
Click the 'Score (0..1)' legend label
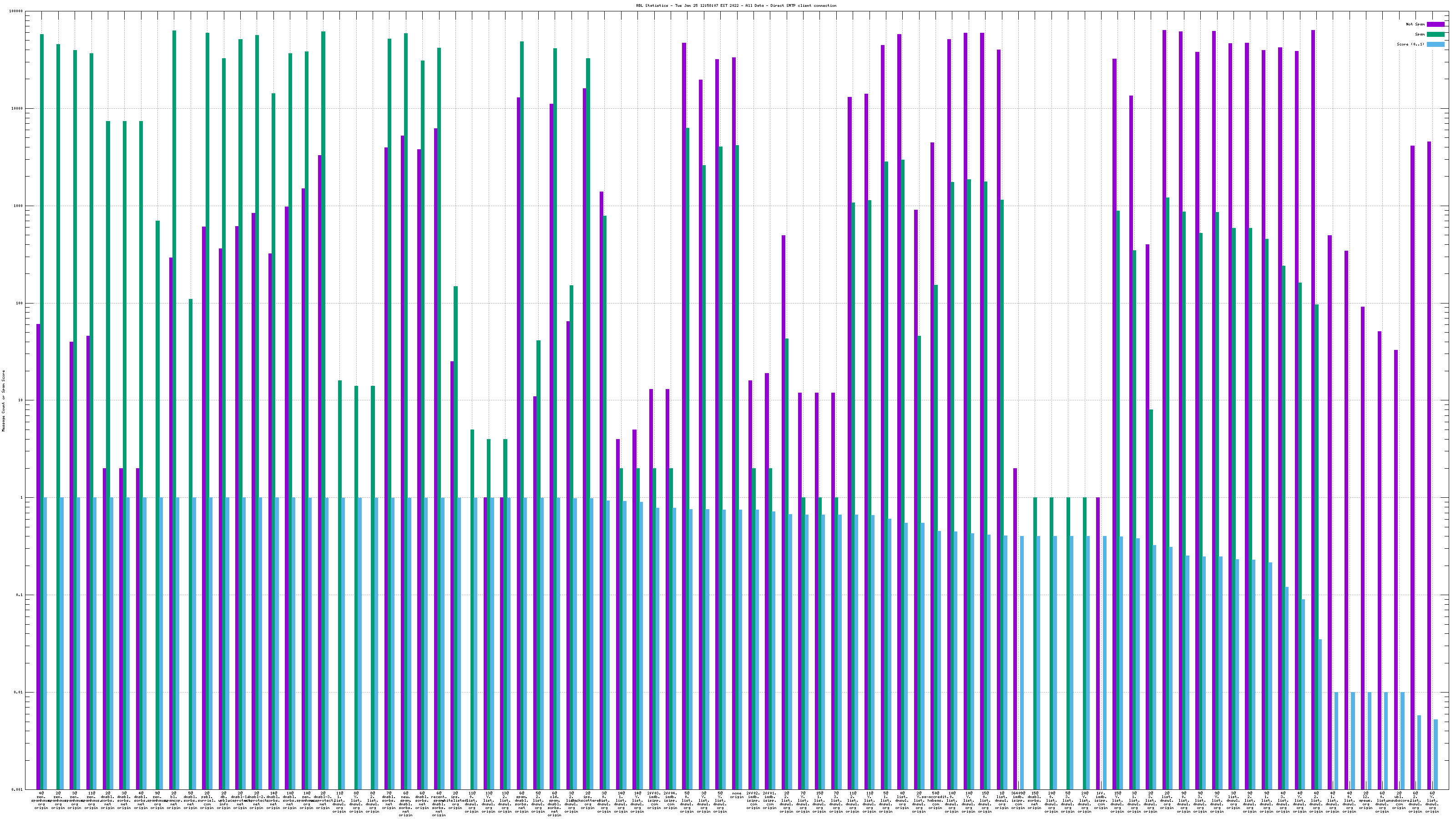[x=1410, y=44]
